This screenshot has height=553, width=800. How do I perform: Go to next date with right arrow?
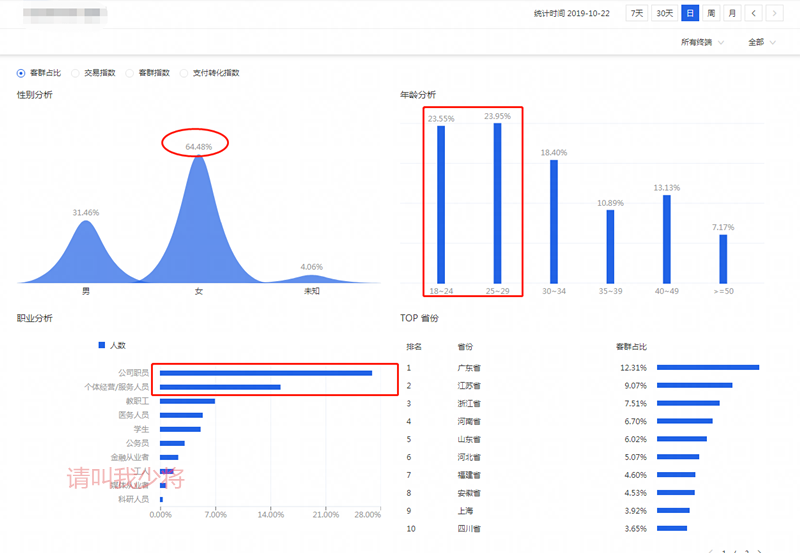click(774, 13)
